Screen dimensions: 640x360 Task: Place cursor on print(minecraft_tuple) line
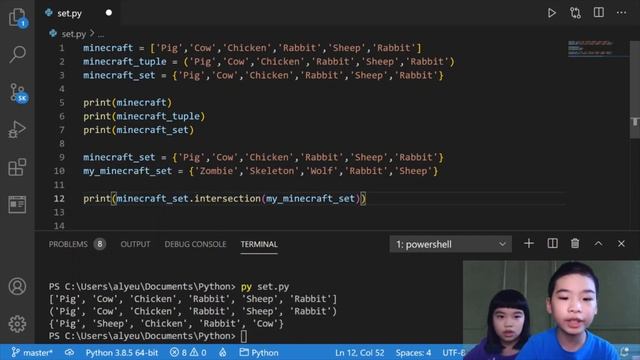point(144,116)
